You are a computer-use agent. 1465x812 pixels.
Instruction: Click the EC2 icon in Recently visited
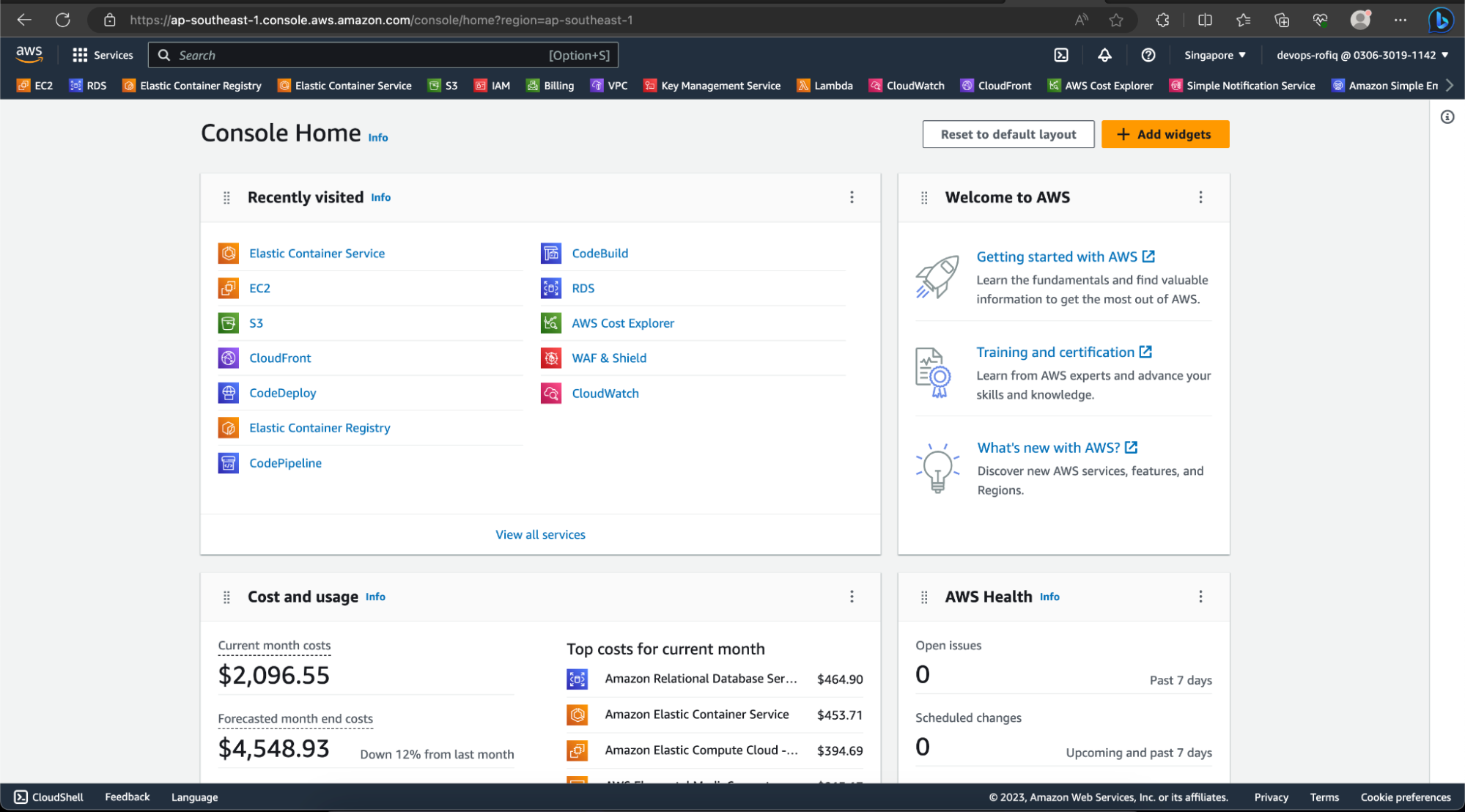(229, 288)
